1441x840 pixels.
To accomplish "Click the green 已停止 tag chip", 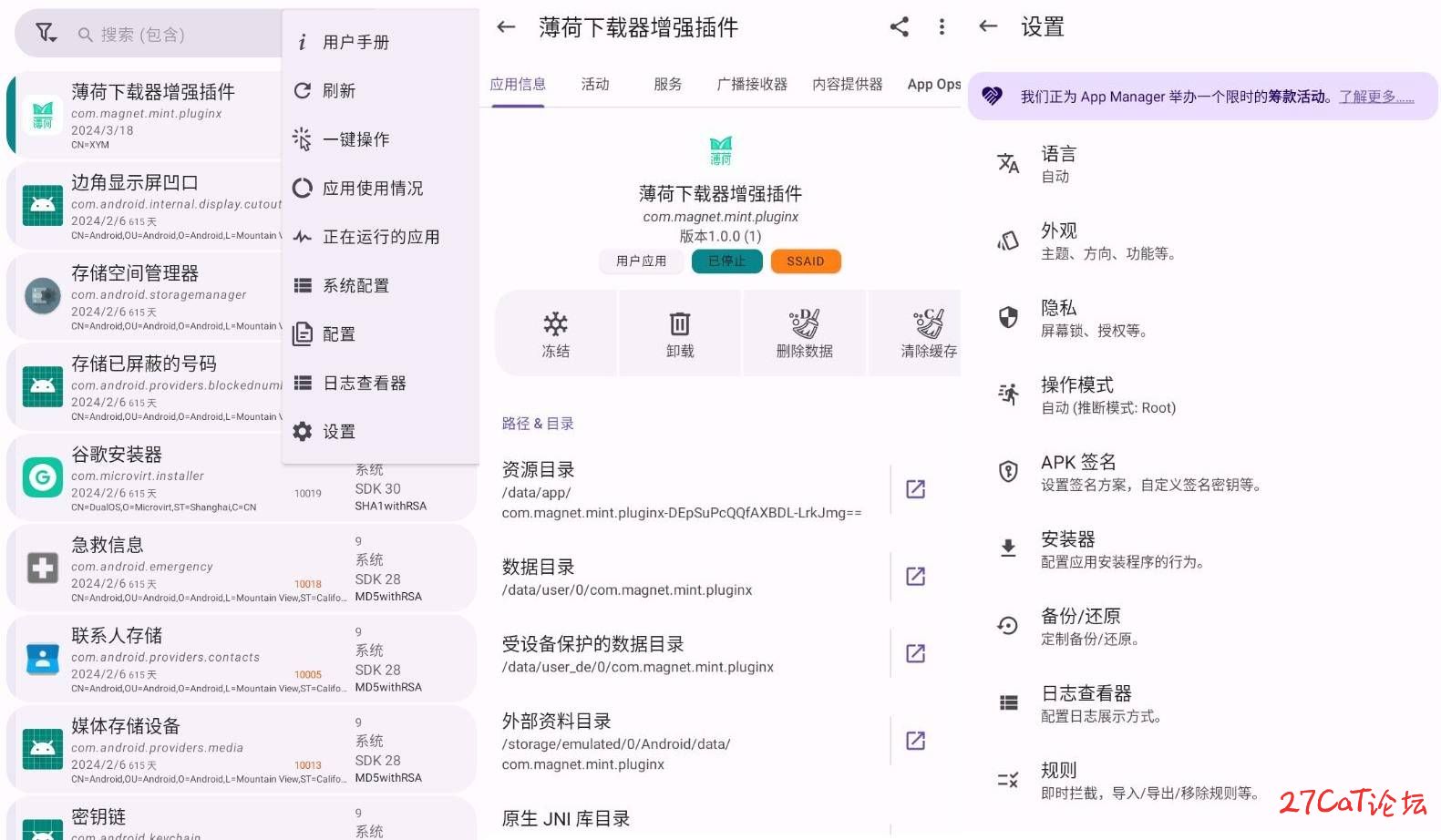I will [x=727, y=261].
